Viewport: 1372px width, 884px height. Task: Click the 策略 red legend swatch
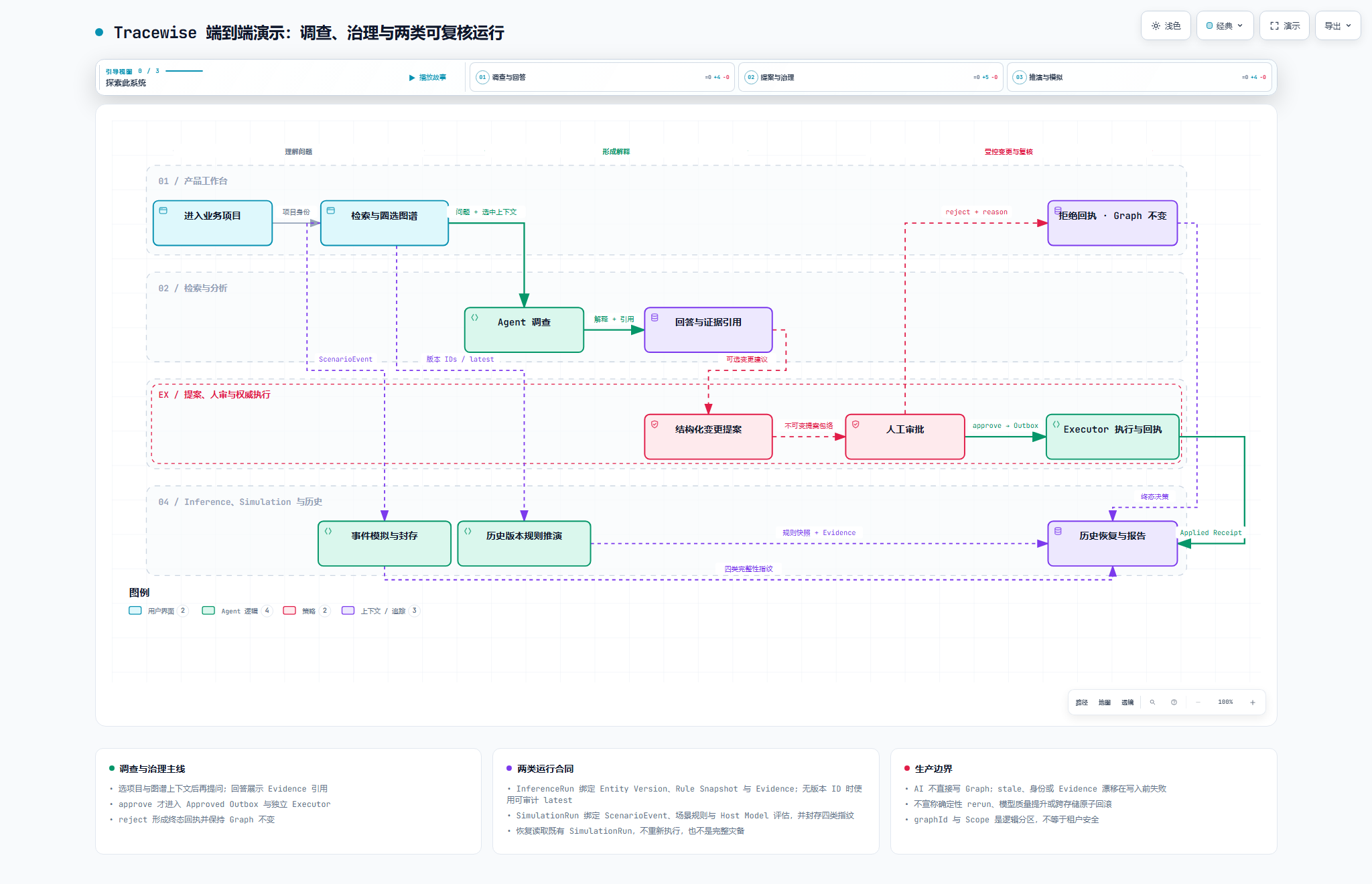[x=289, y=611]
